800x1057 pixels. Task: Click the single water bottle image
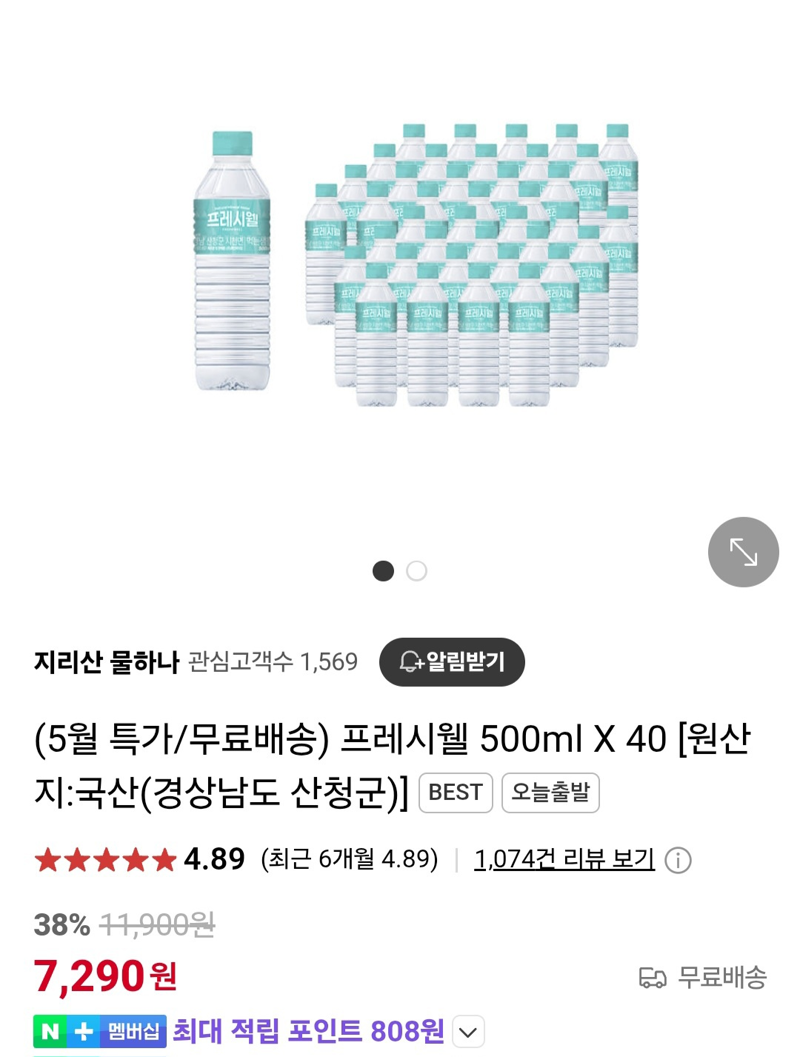pyautogui.click(x=233, y=261)
